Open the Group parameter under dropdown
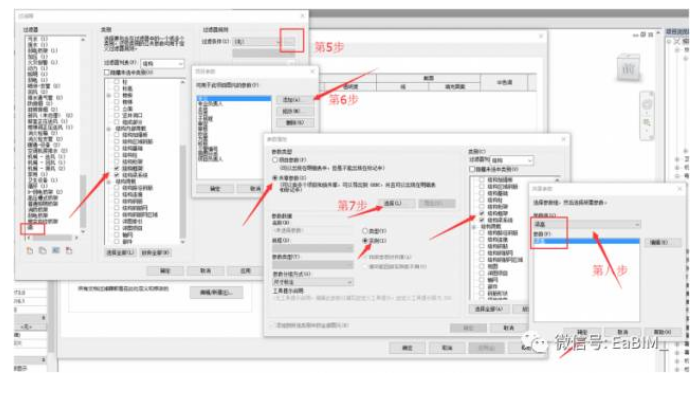The image size is (697, 399). click(312, 282)
